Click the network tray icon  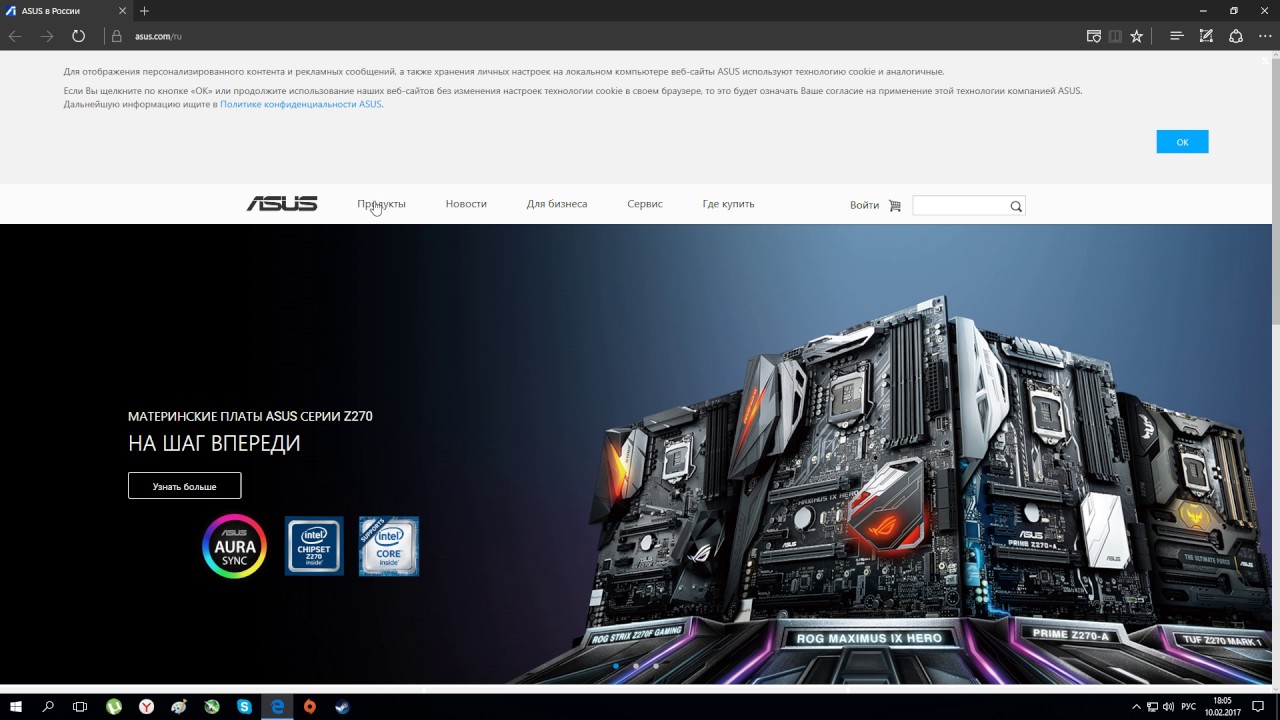point(1152,707)
